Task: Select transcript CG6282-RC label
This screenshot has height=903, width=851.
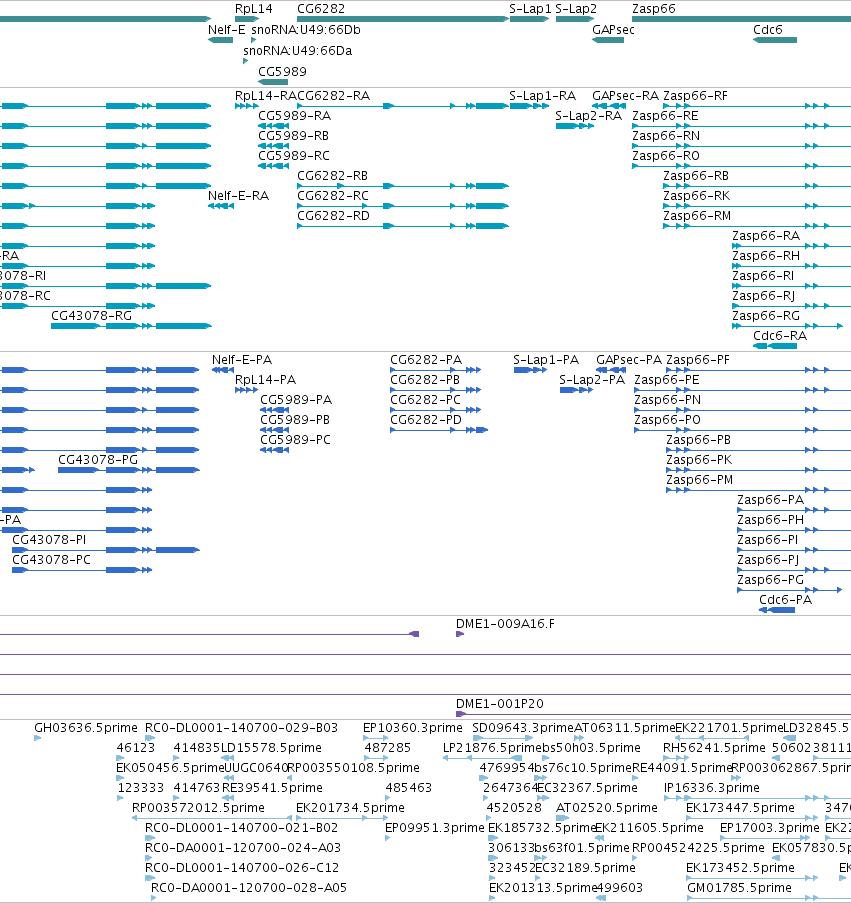Action: 333,196
